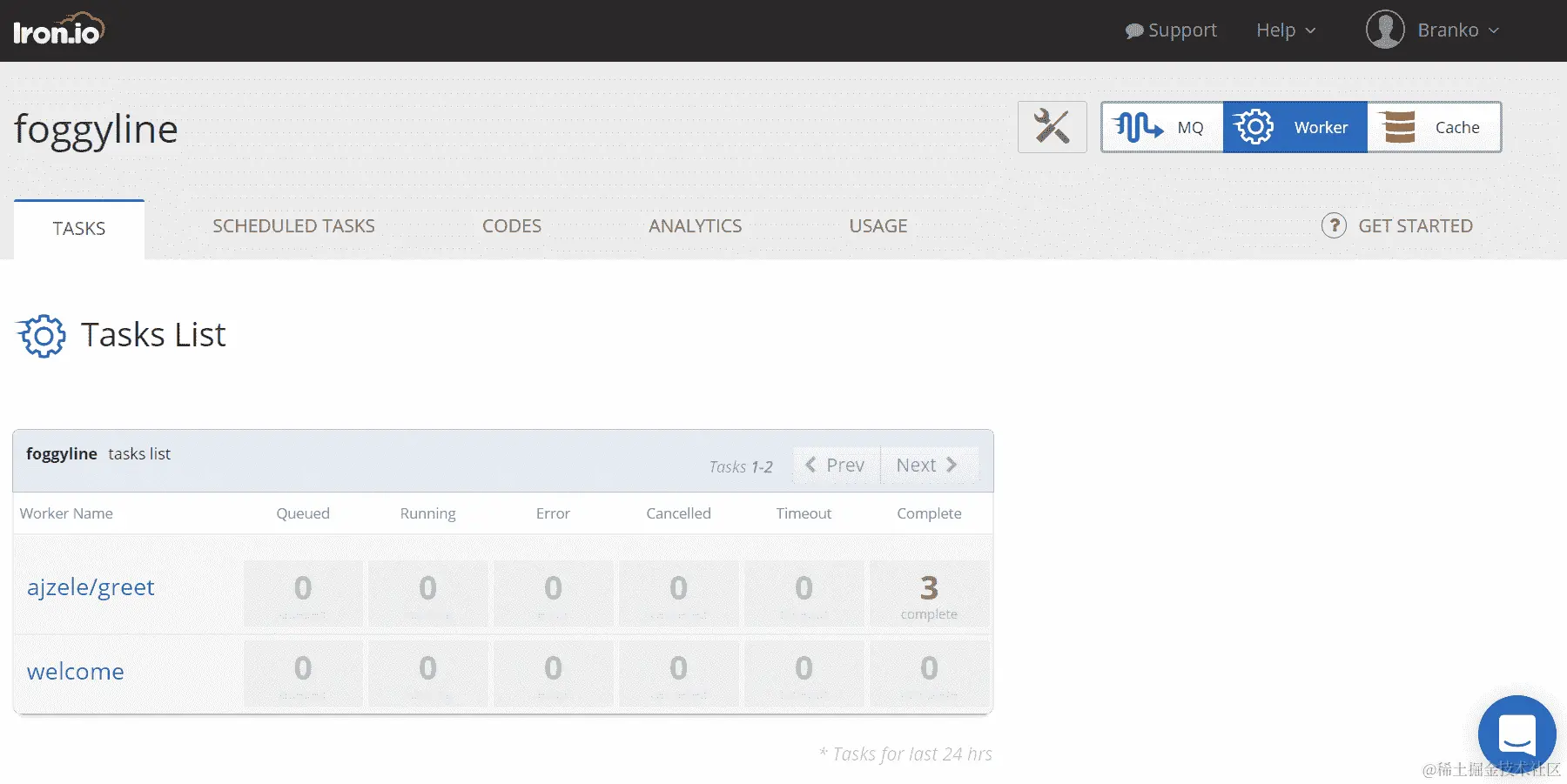Click the Error count for ajzele/greet
The image size is (1567, 784).
pos(553,593)
